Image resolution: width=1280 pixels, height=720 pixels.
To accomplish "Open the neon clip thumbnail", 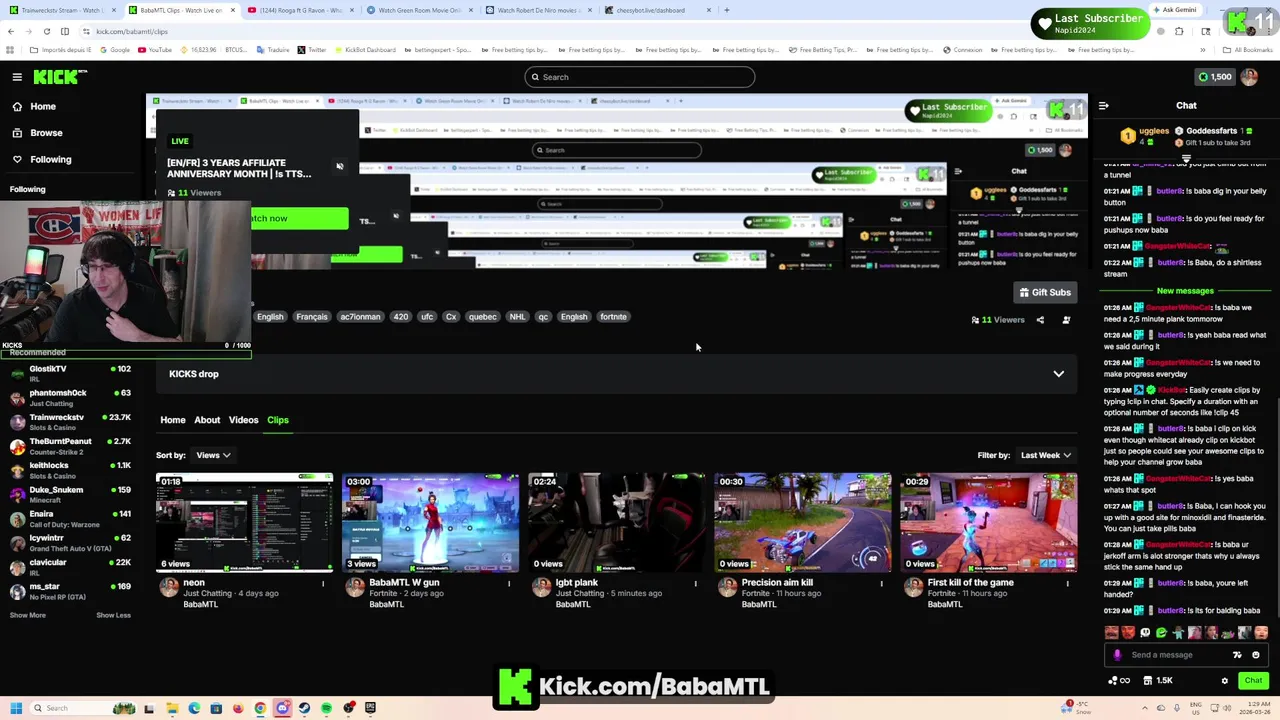I will (x=245, y=523).
